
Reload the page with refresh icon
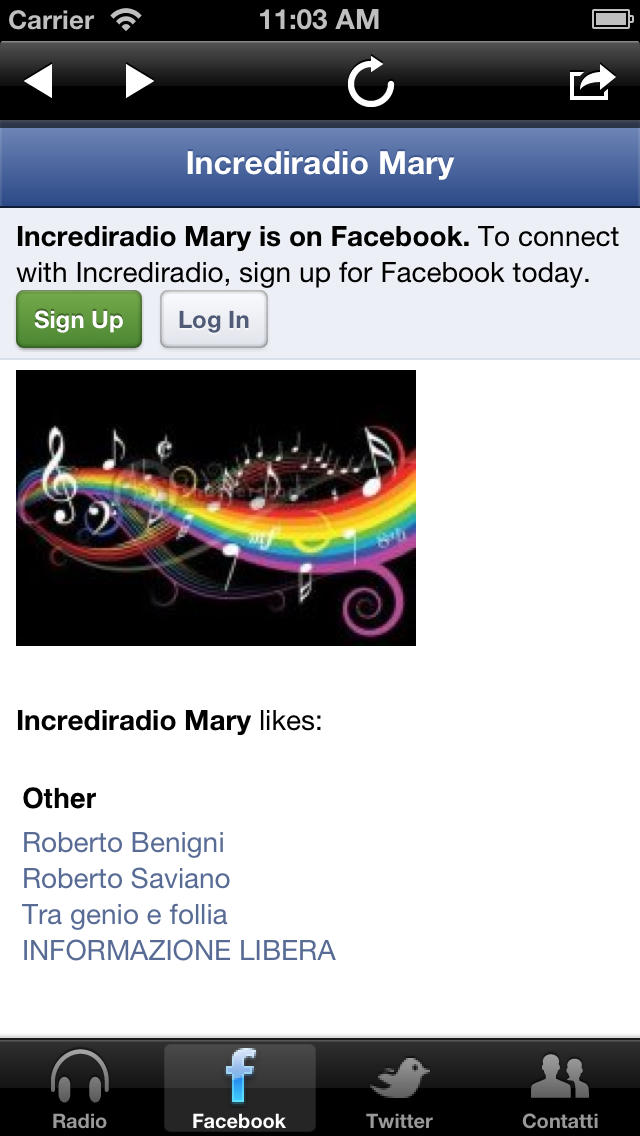pos(370,82)
